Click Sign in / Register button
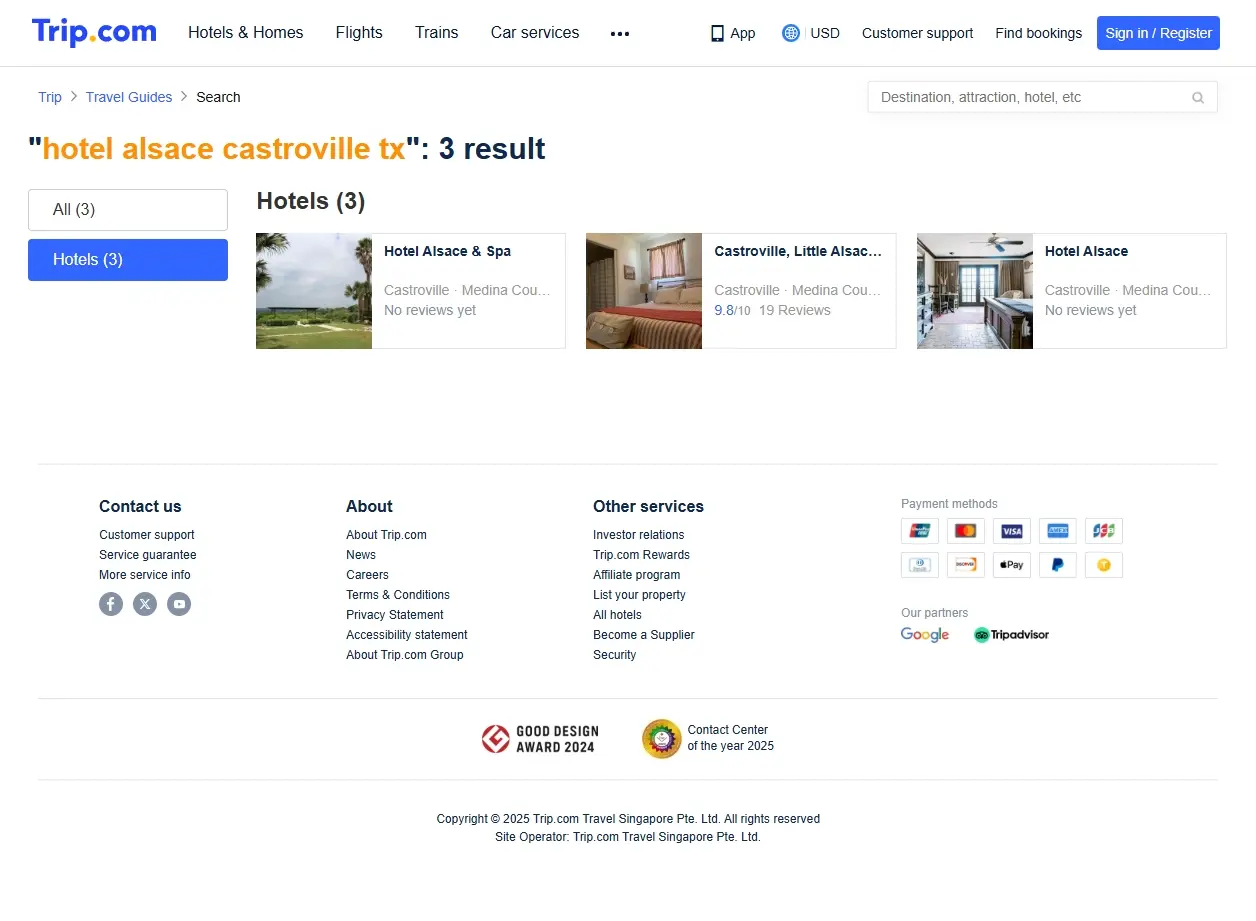This screenshot has width=1256, height=921. point(1158,33)
